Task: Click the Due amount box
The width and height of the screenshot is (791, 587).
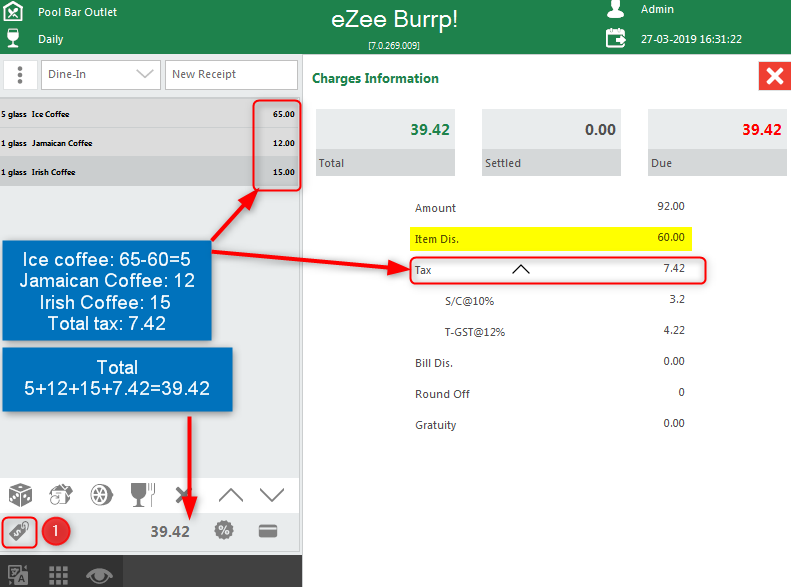Action: click(717, 143)
